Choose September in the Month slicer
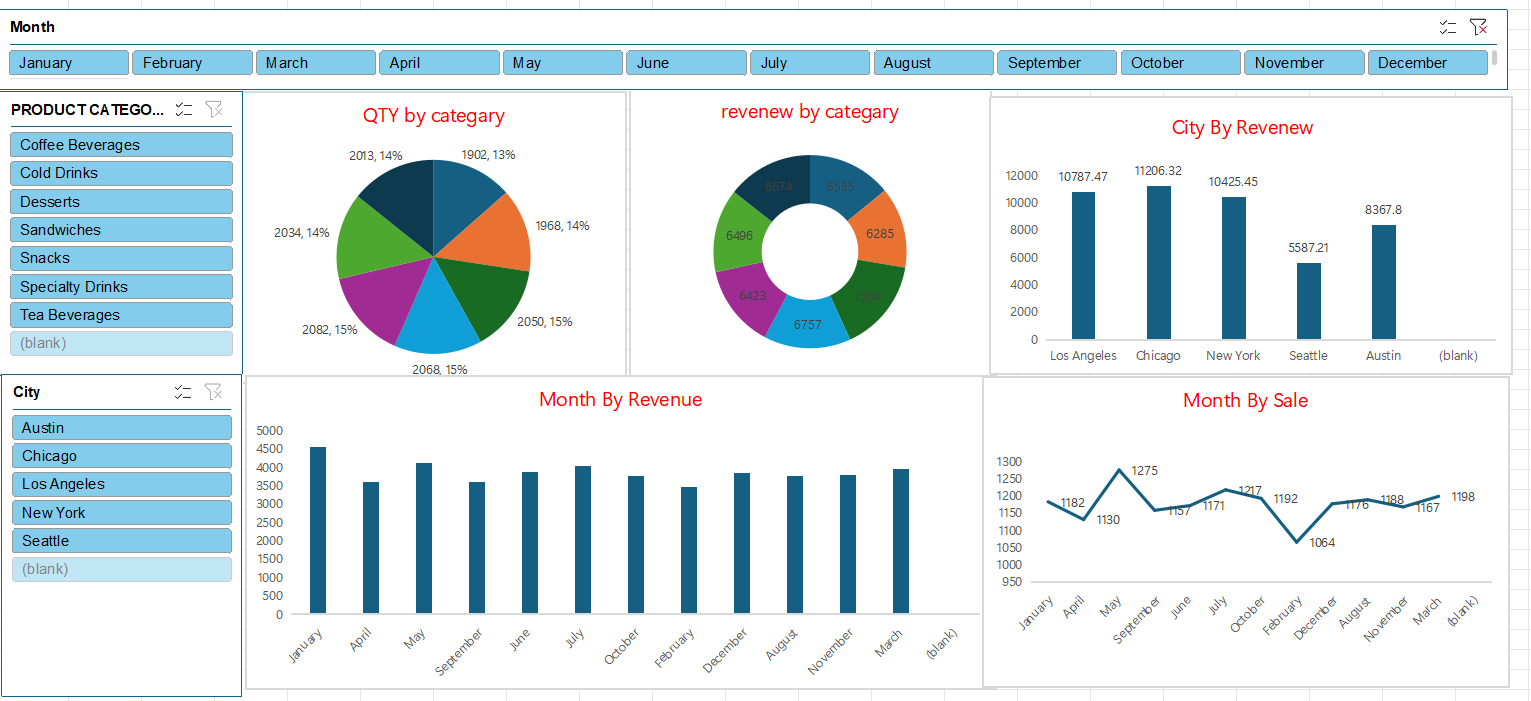This screenshot has width=1531, height=701. (x=1057, y=63)
